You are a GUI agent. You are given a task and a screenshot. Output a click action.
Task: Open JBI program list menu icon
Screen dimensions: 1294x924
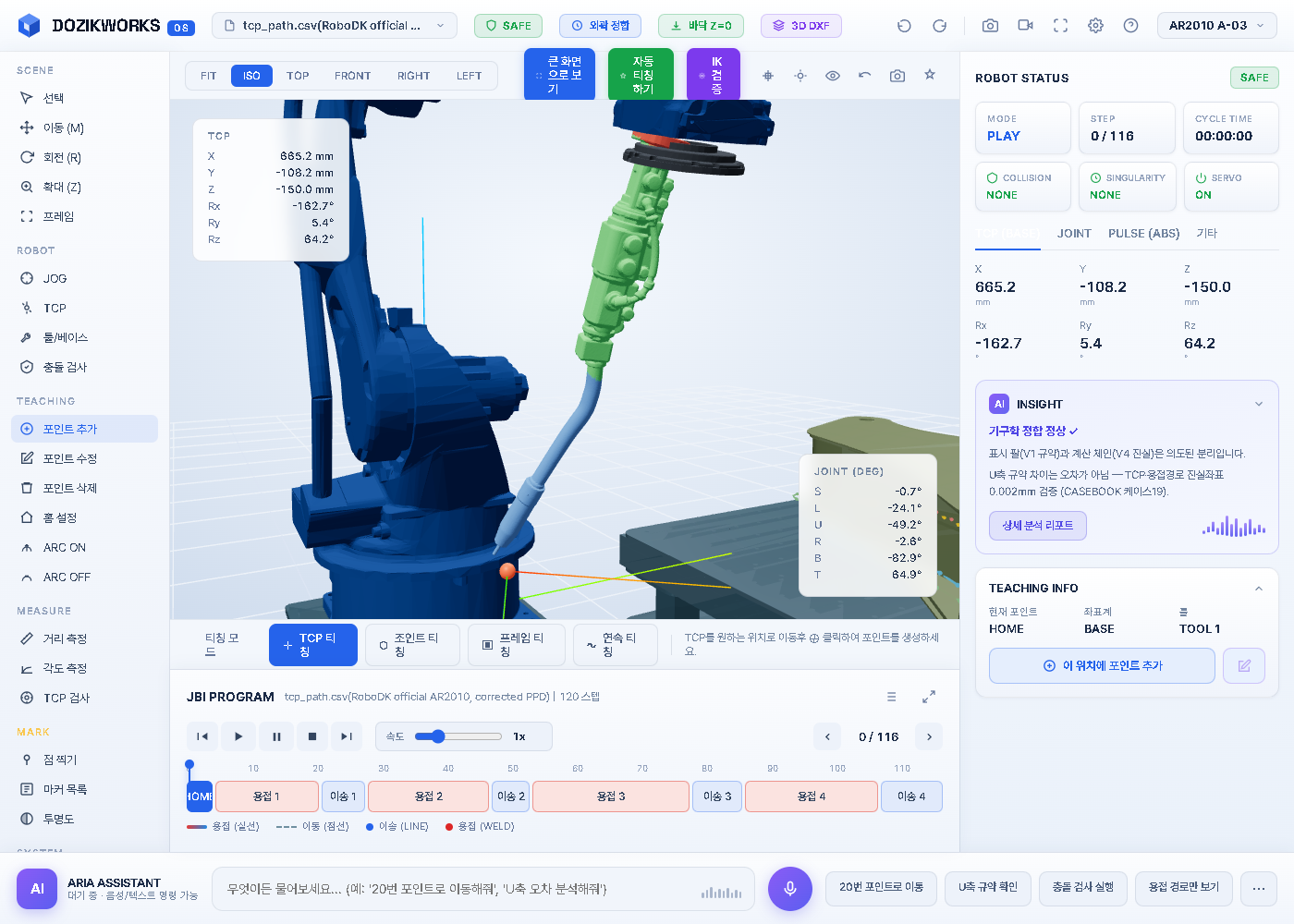click(x=891, y=697)
